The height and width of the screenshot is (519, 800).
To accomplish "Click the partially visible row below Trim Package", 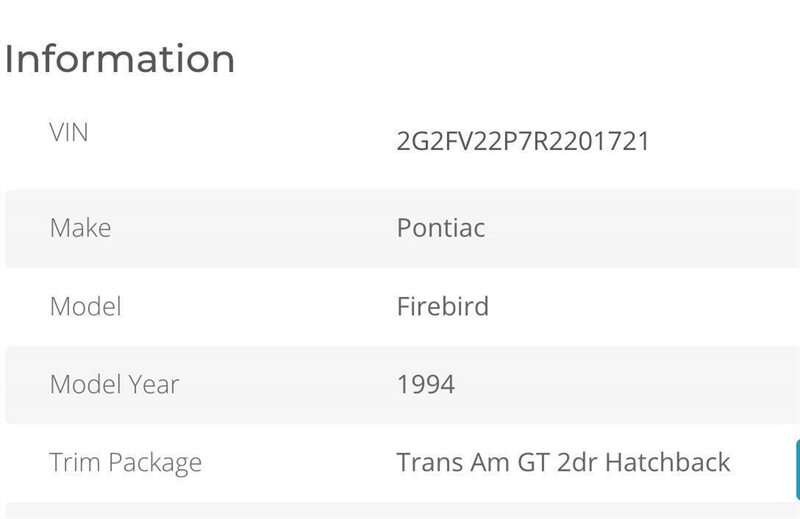I will point(400,511).
